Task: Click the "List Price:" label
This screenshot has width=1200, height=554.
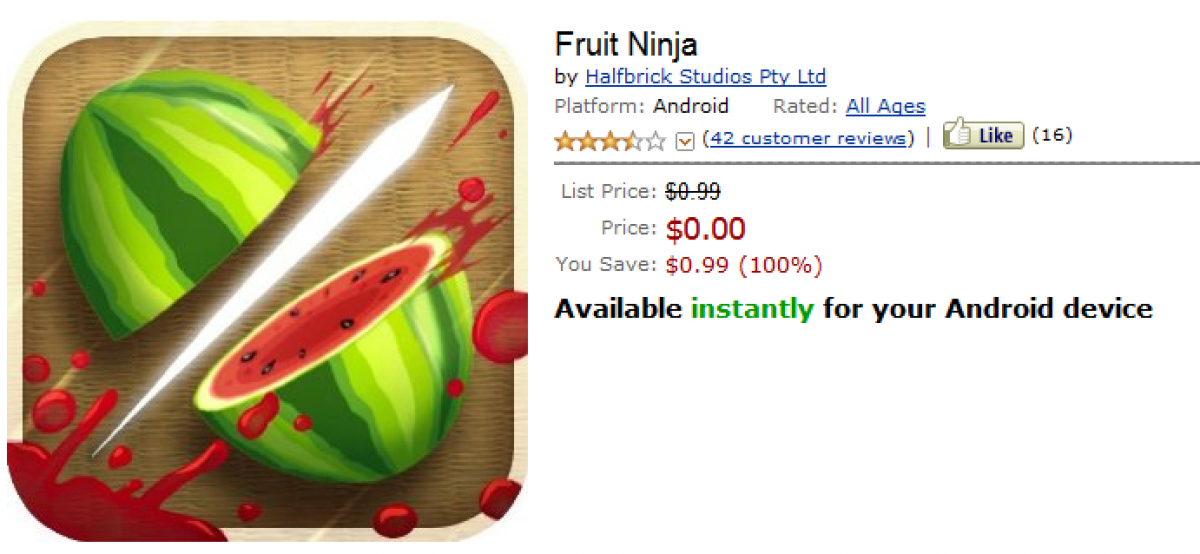Action: point(609,191)
